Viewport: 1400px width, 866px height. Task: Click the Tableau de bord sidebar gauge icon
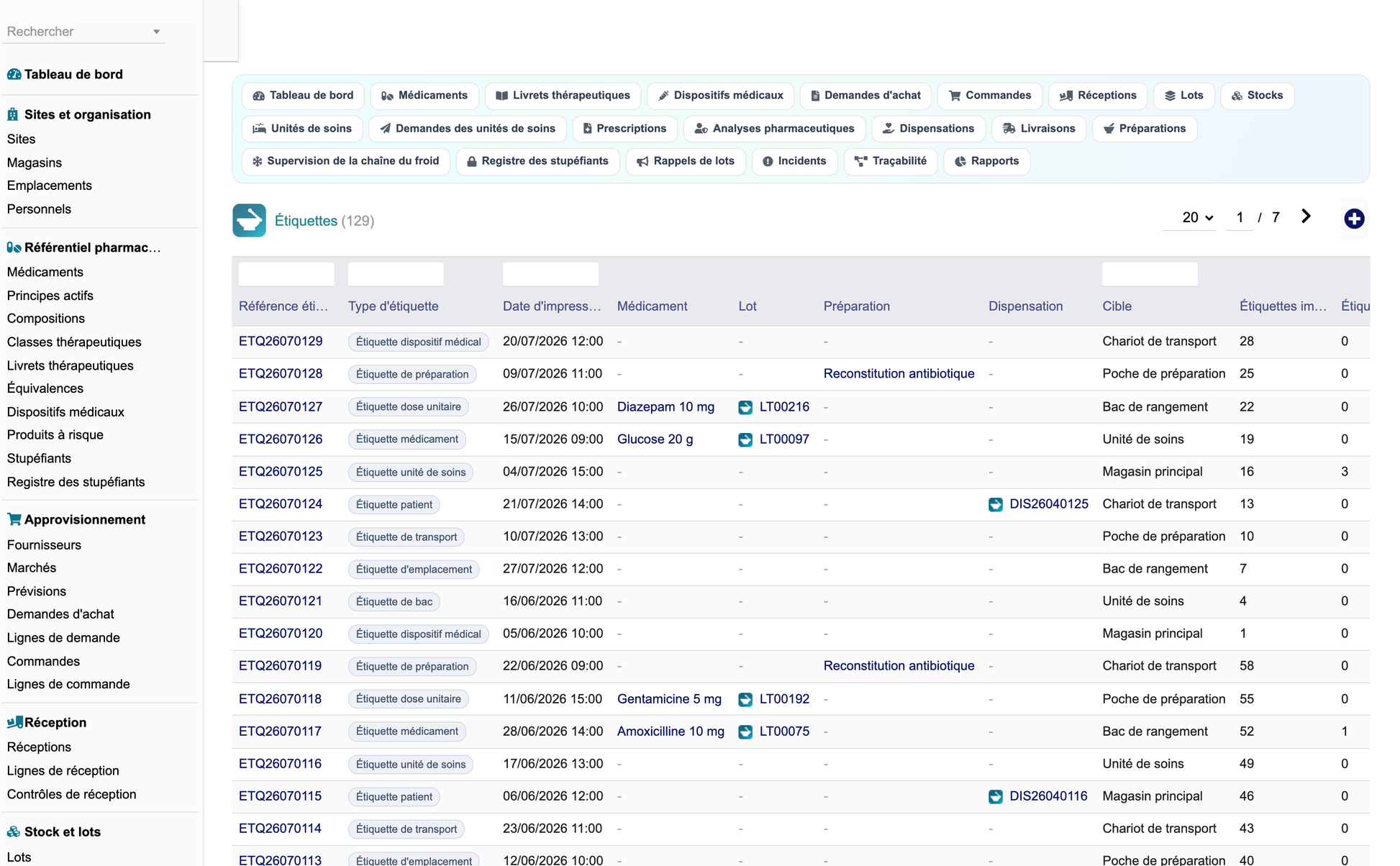point(14,74)
